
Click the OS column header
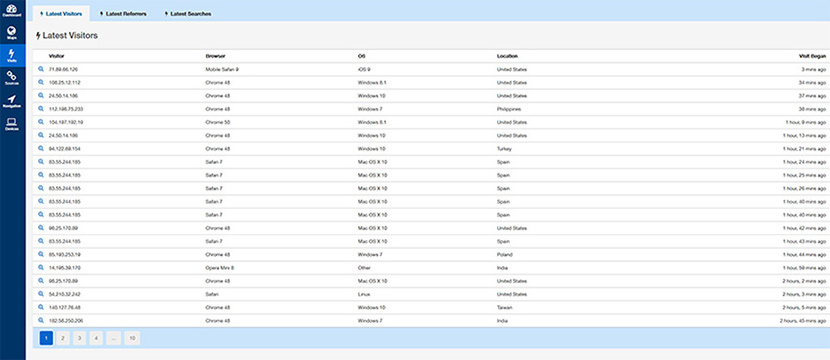coord(362,56)
